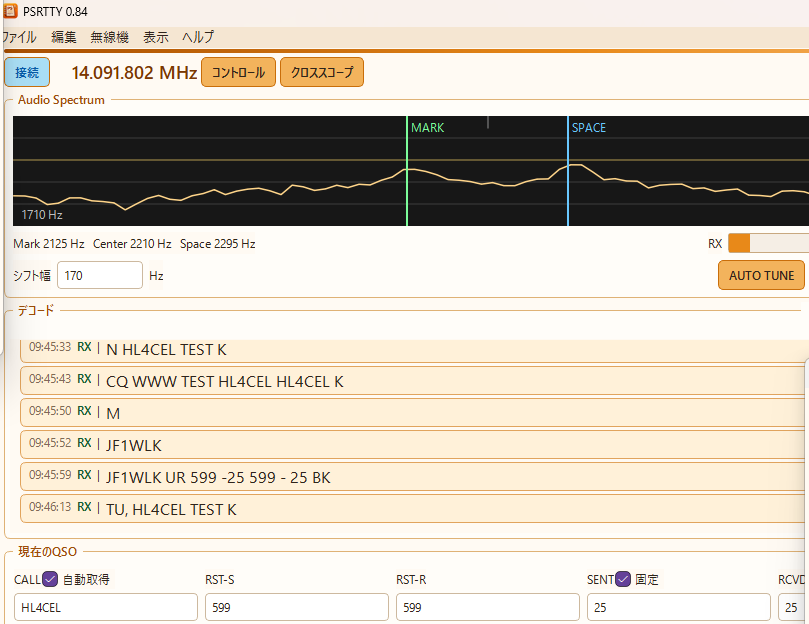The image size is (809, 624).
Task: Click the 14.091.802 MHz frequency display
Action: point(134,73)
